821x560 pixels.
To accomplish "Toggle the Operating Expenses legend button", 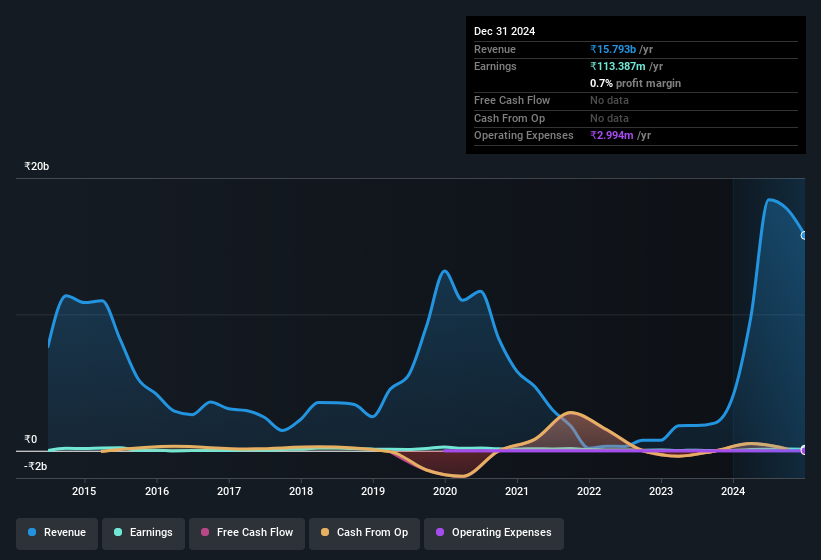I will pos(494,533).
